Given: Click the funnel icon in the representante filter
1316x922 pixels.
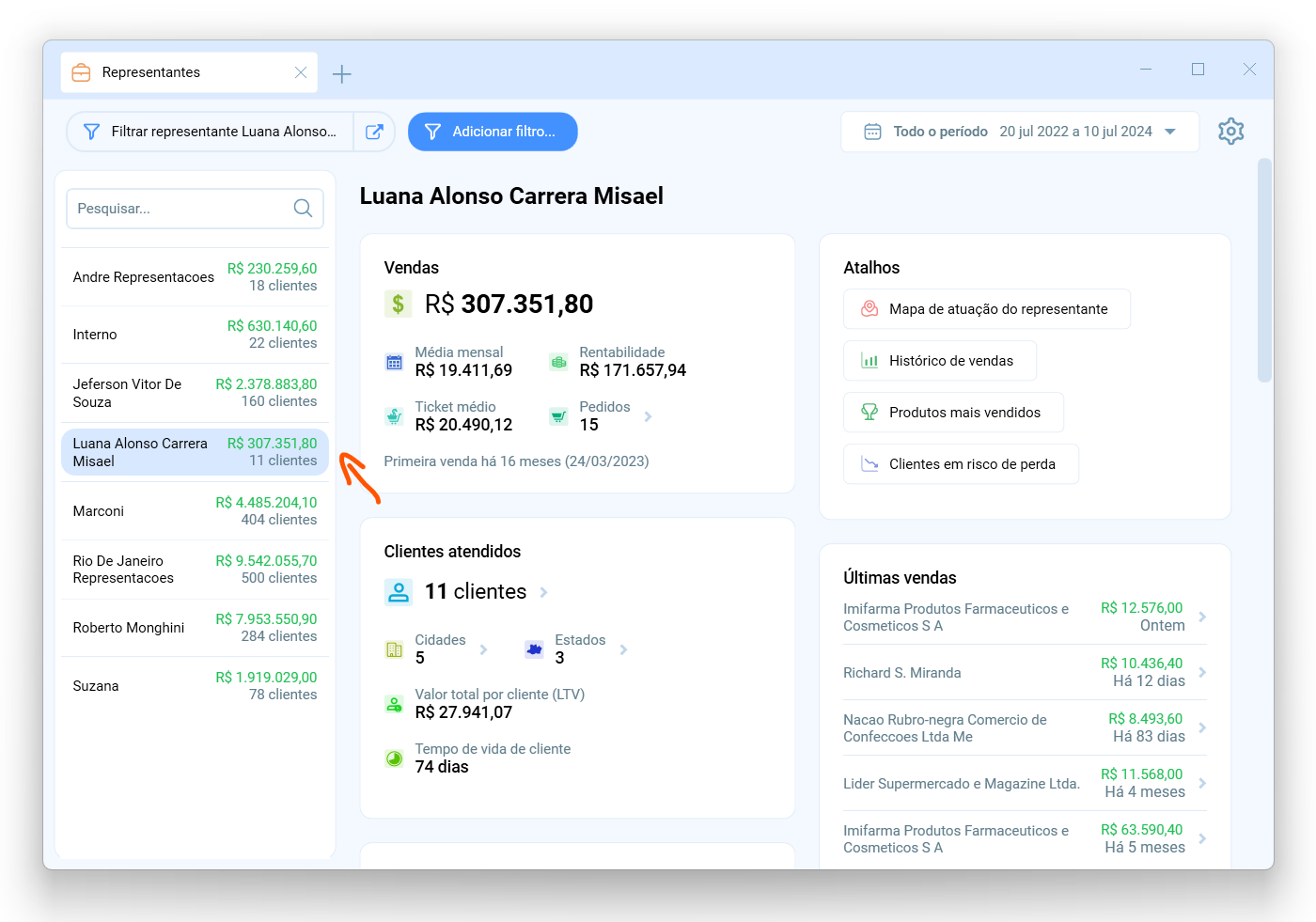Looking at the screenshot, I should coord(92,132).
